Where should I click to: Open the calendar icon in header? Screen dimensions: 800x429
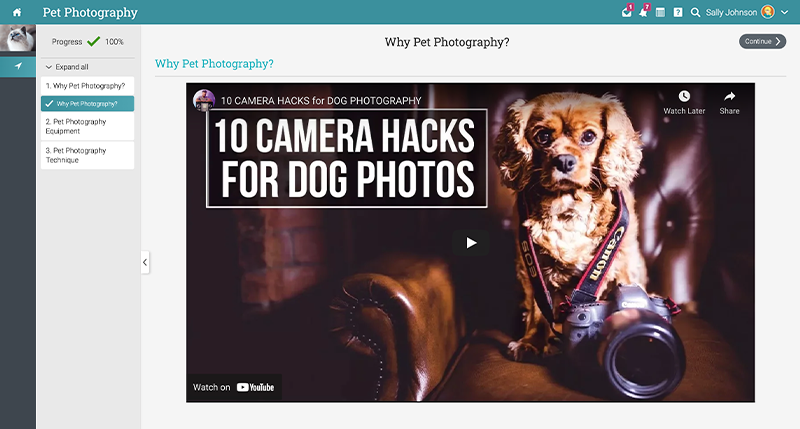pyautogui.click(x=660, y=13)
